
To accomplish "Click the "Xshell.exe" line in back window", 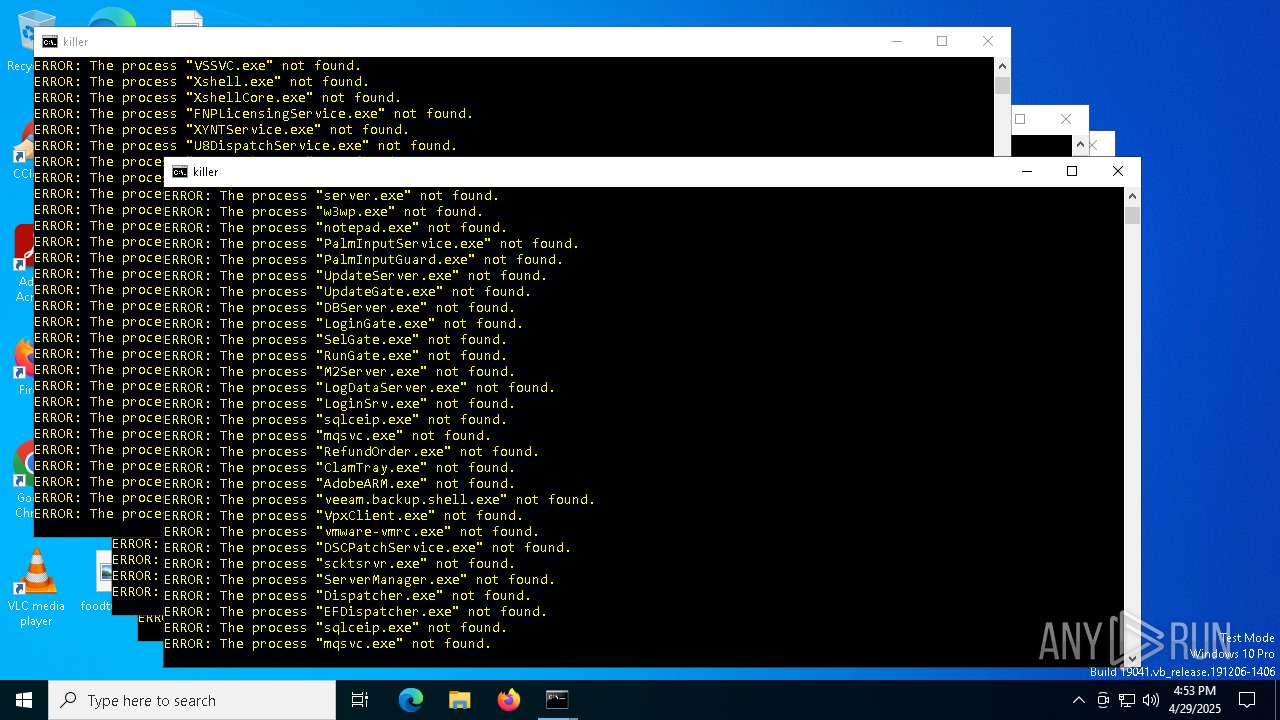I will coord(202,82).
